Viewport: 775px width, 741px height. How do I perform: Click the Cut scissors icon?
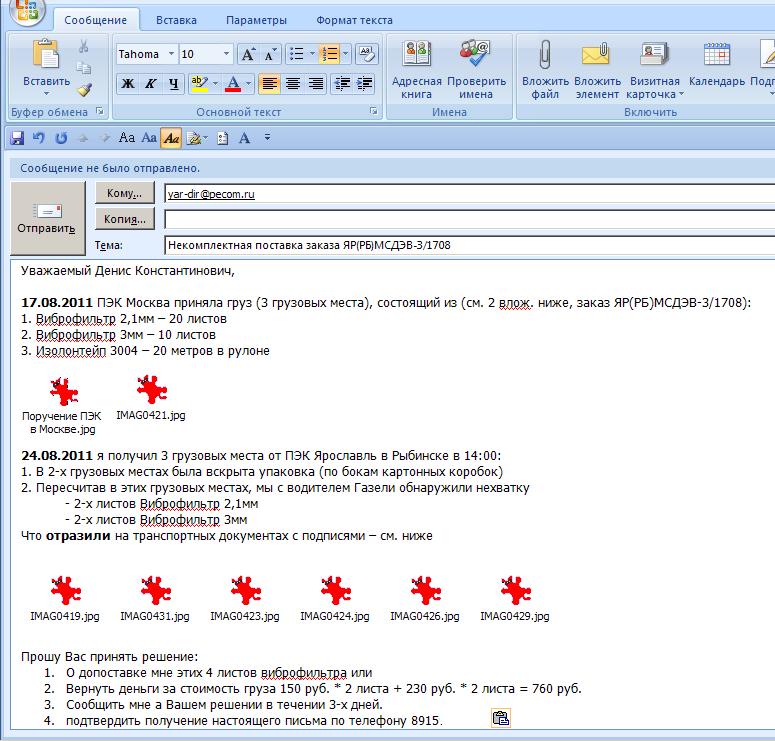pos(84,46)
